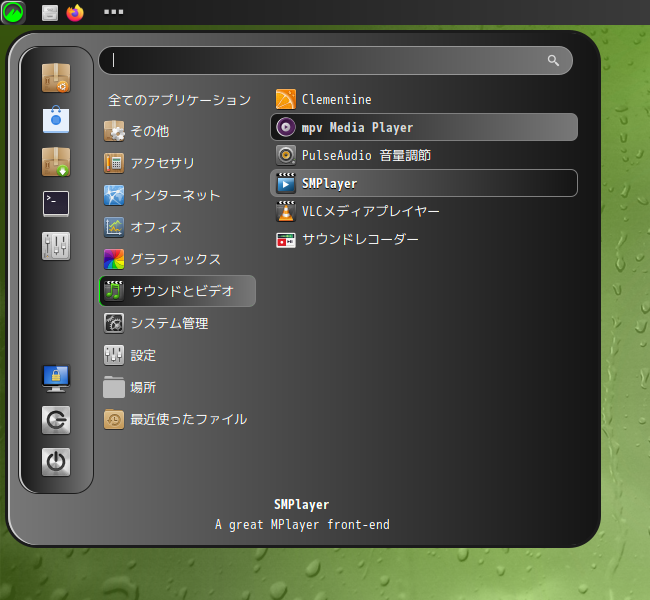Click the その他 category icon
The image size is (650, 600).
coord(114,131)
